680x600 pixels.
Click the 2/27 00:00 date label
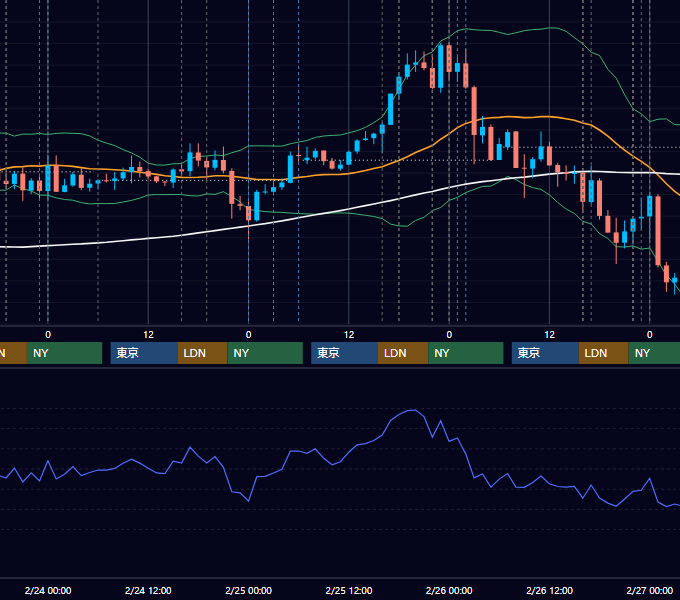pos(650,590)
